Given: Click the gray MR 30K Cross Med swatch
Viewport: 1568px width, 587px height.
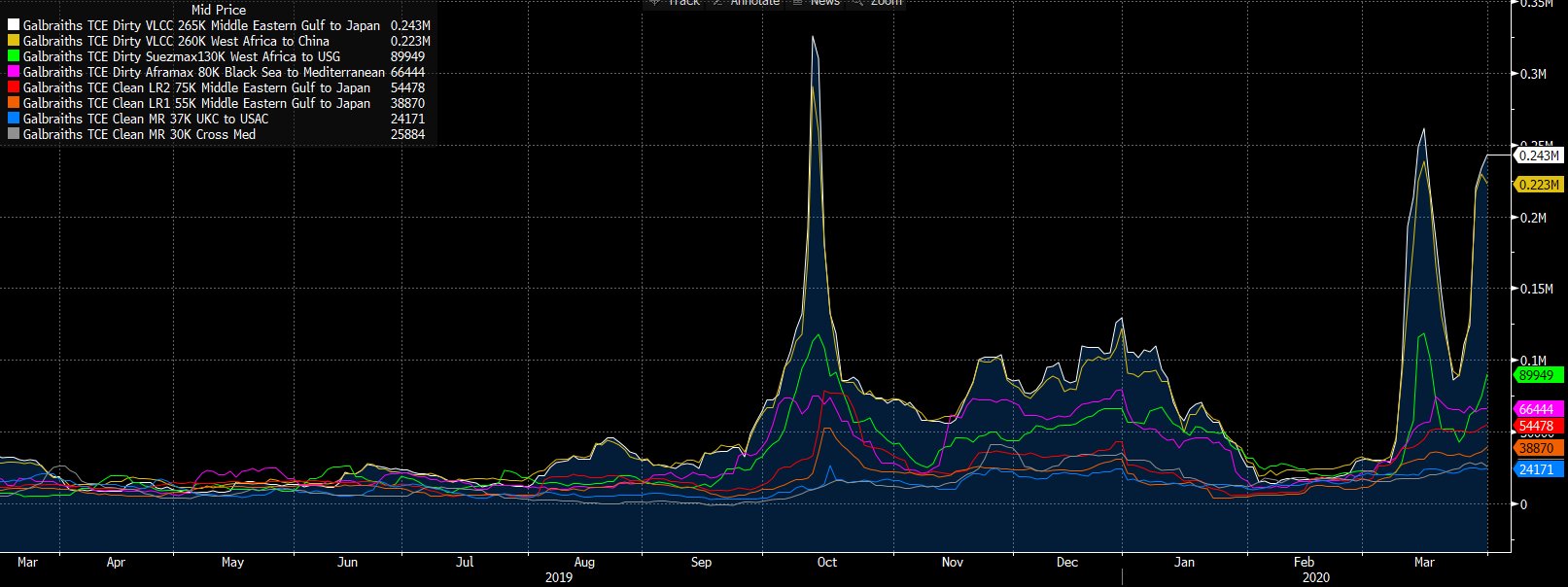Looking at the screenshot, I should (14, 135).
